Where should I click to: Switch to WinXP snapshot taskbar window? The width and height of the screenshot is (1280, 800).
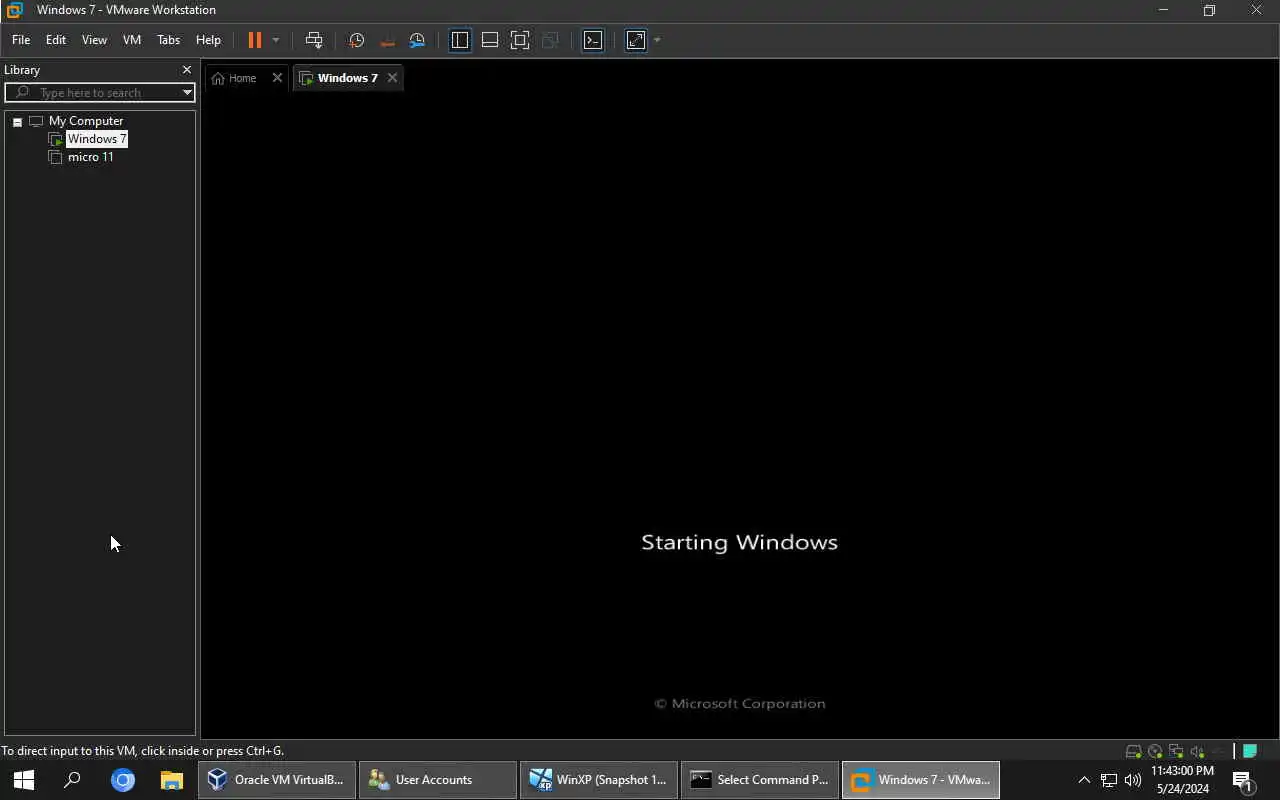pyautogui.click(x=599, y=780)
